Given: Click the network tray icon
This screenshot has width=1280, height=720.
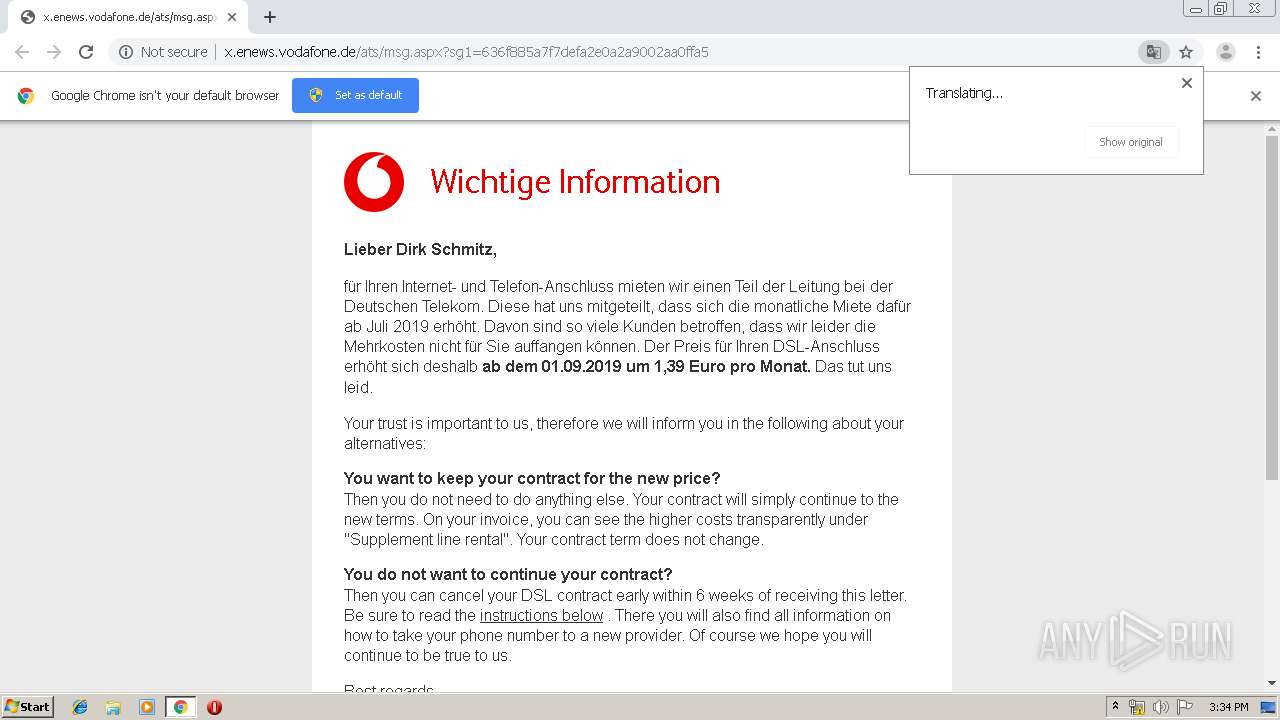Looking at the screenshot, I should [x=1137, y=707].
